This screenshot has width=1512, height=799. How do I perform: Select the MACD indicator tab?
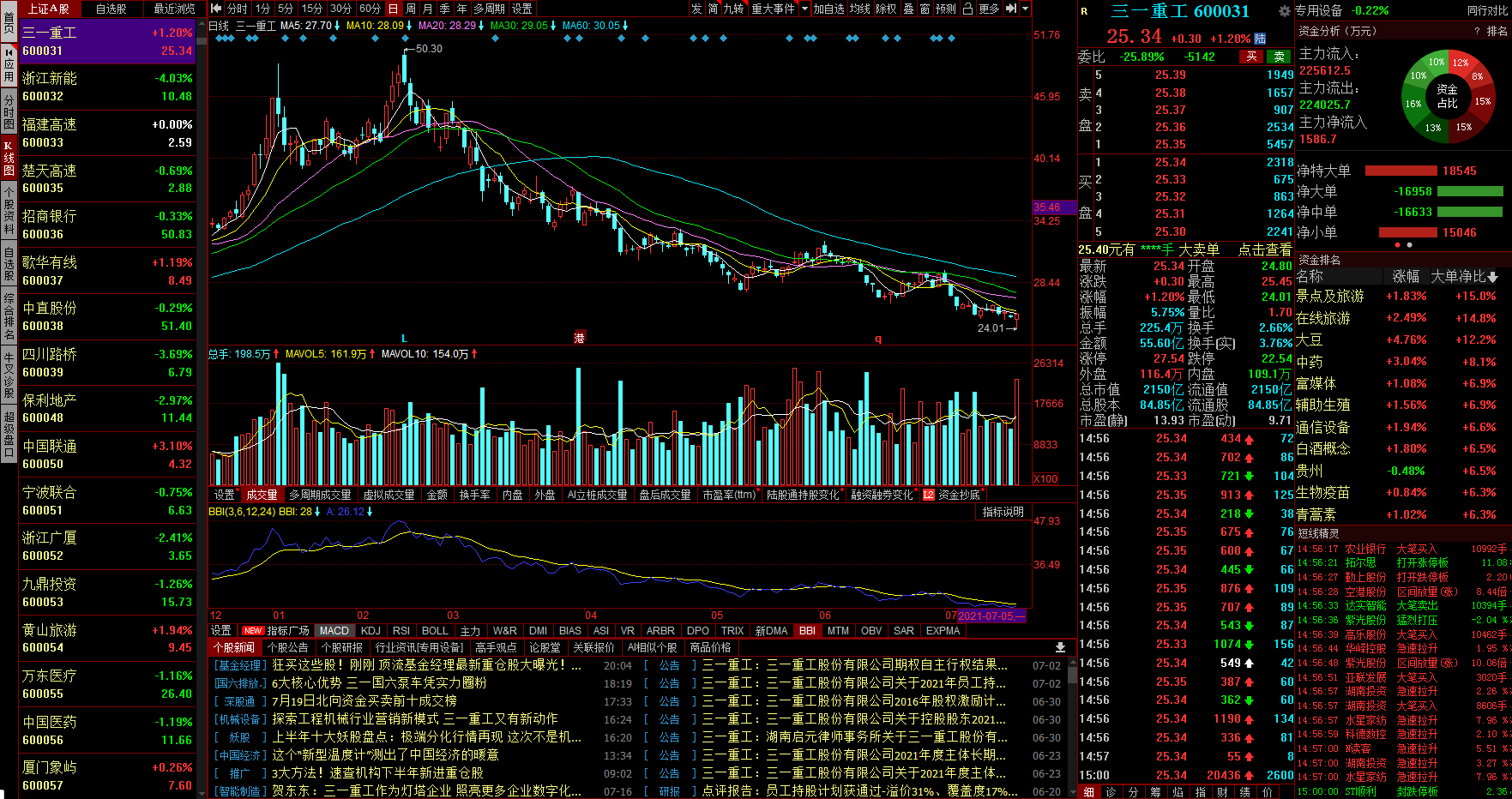[x=334, y=630]
